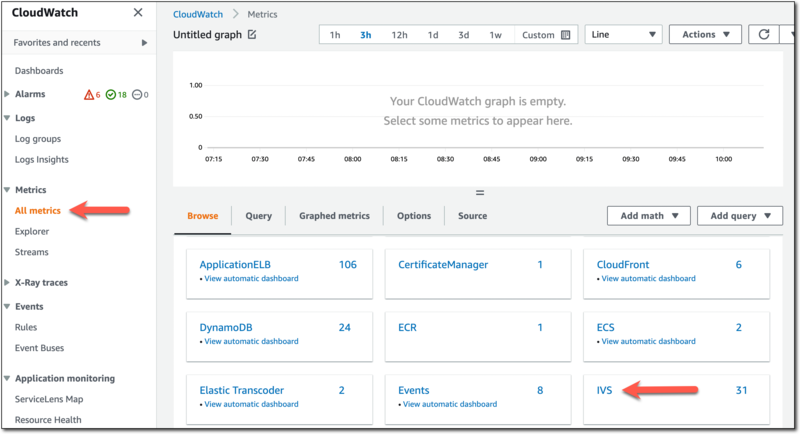The image size is (800, 434).
Task: Refresh the graph with the reload icon
Action: click(764, 34)
